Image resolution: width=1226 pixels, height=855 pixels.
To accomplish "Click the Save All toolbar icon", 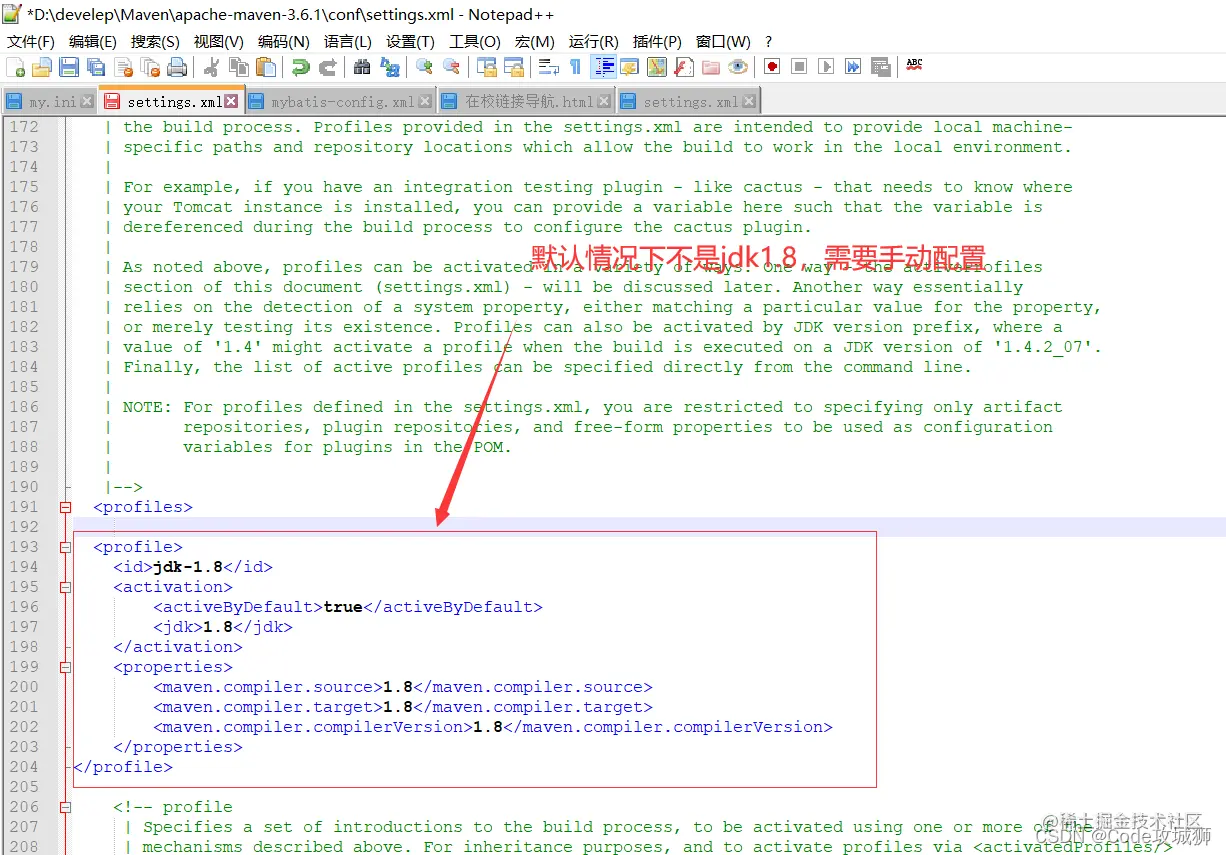I will [96, 67].
